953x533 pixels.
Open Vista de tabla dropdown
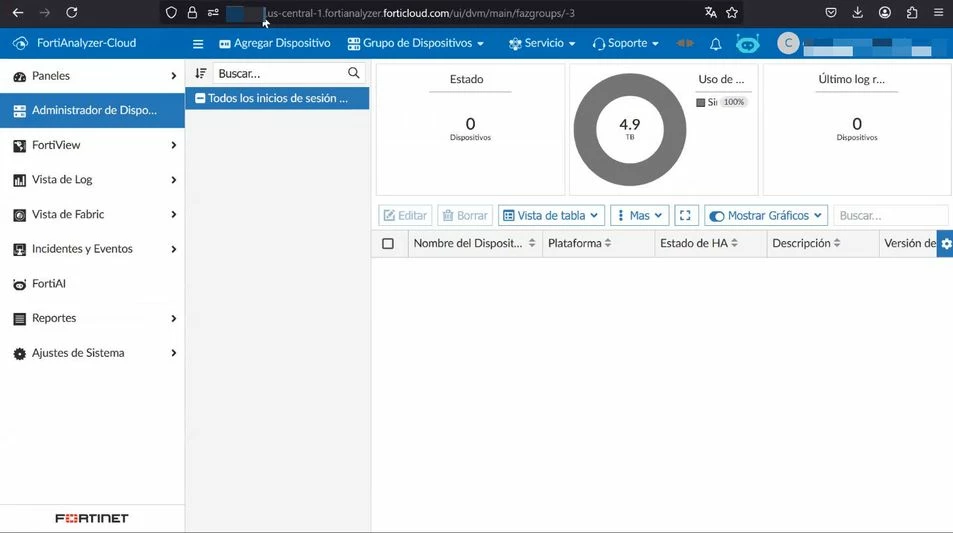(x=551, y=215)
